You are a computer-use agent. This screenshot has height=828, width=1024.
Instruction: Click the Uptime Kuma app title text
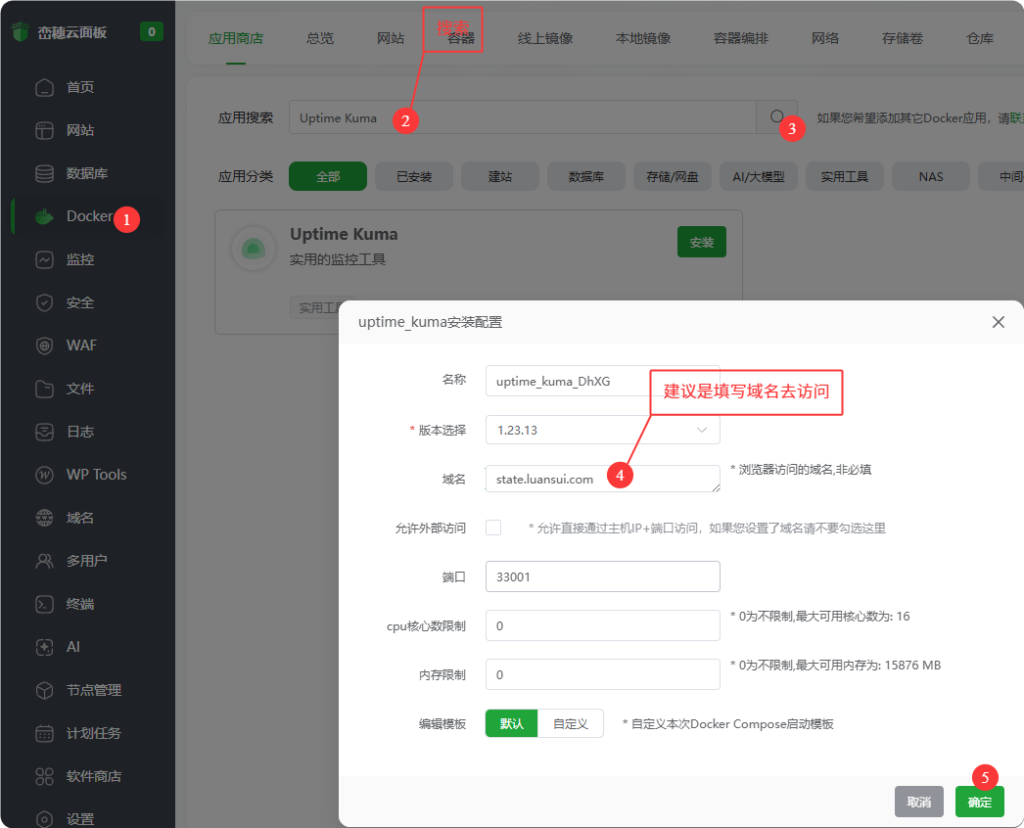pos(344,234)
